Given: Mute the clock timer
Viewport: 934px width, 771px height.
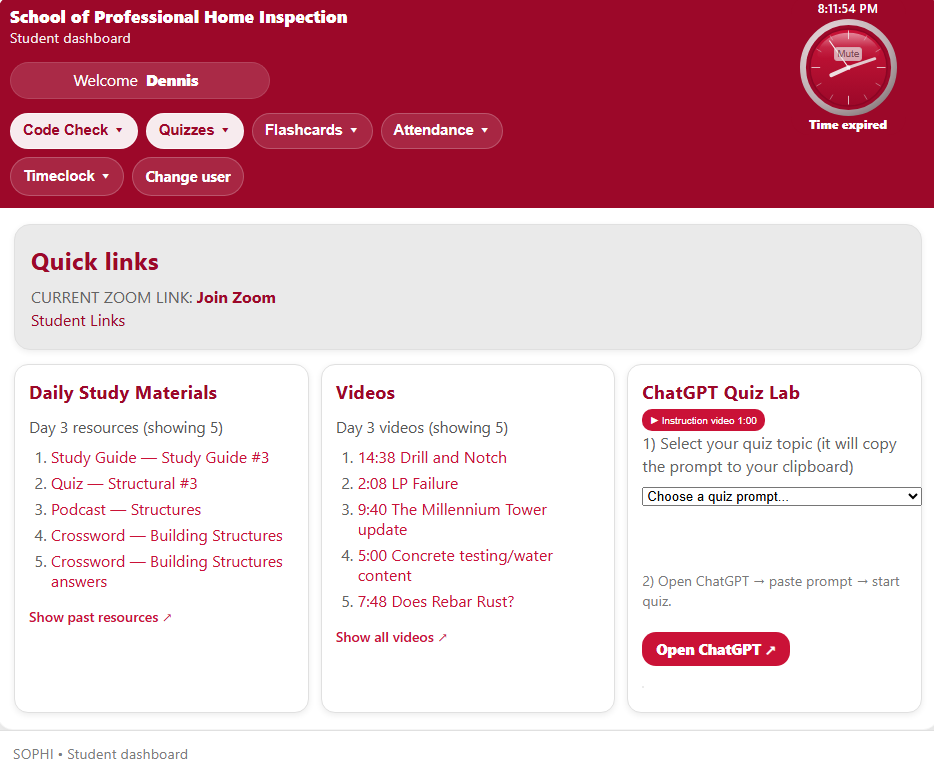Looking at the screenshot, I should (x=847, y=54).
